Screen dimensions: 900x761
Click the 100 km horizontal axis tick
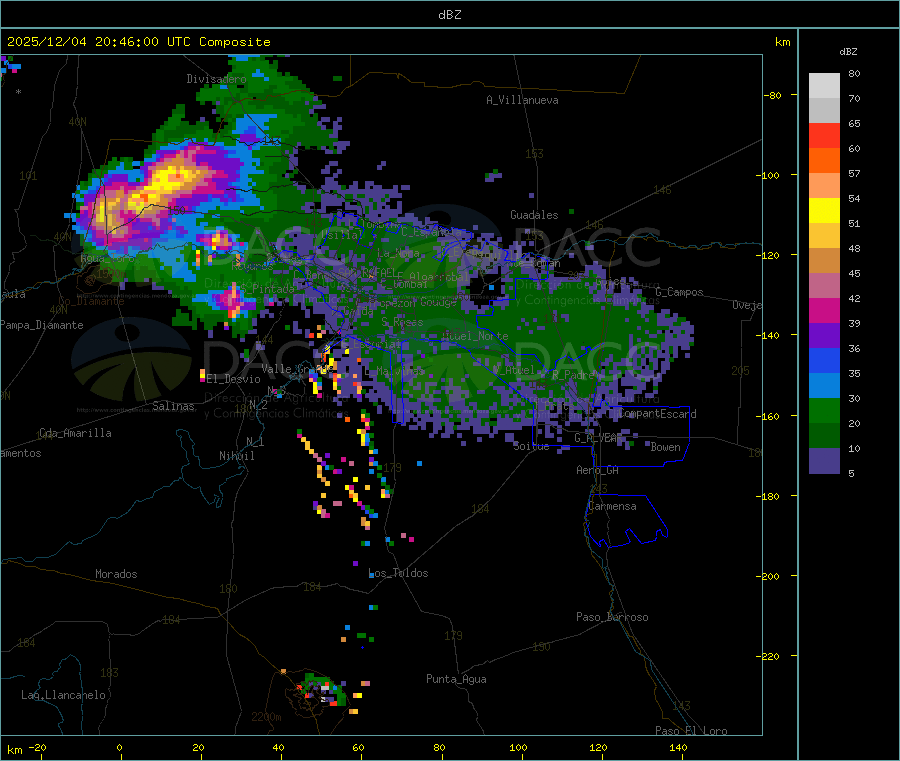tap(518, 747)
